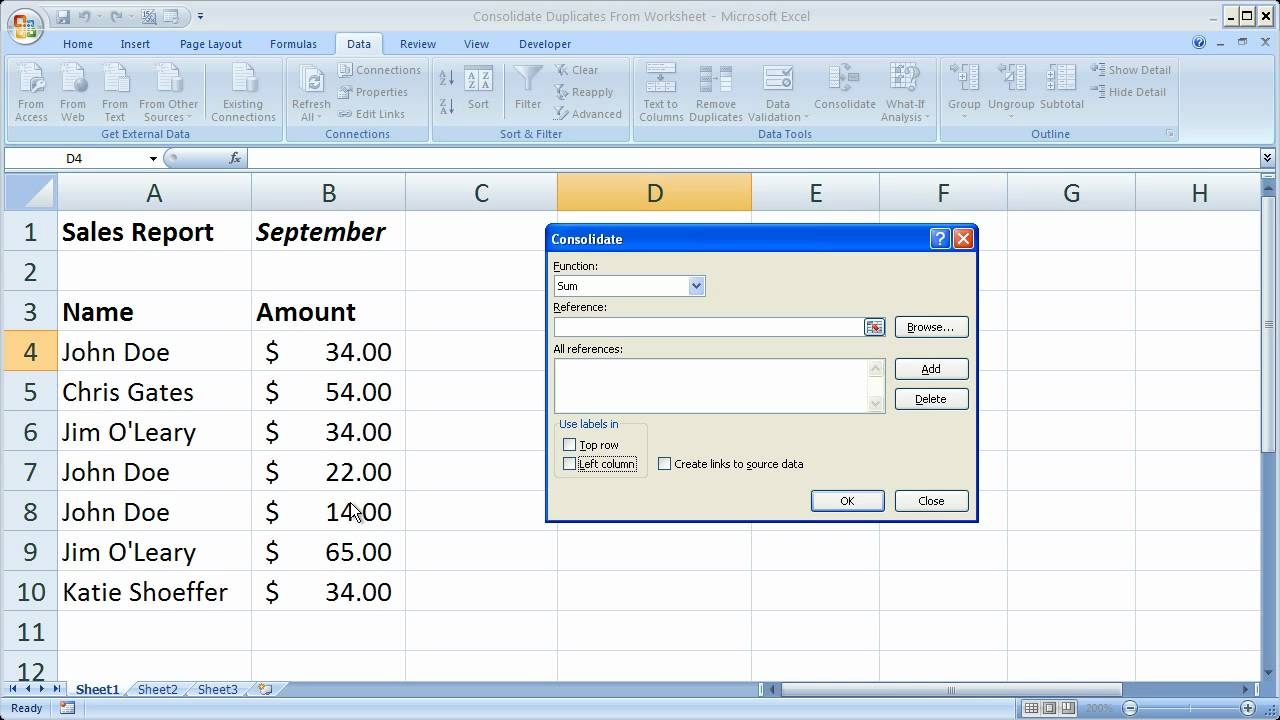1280x720 pixels.
Task: Click the Add button for references
Action: pyautogui.click(x=930, y=368)
